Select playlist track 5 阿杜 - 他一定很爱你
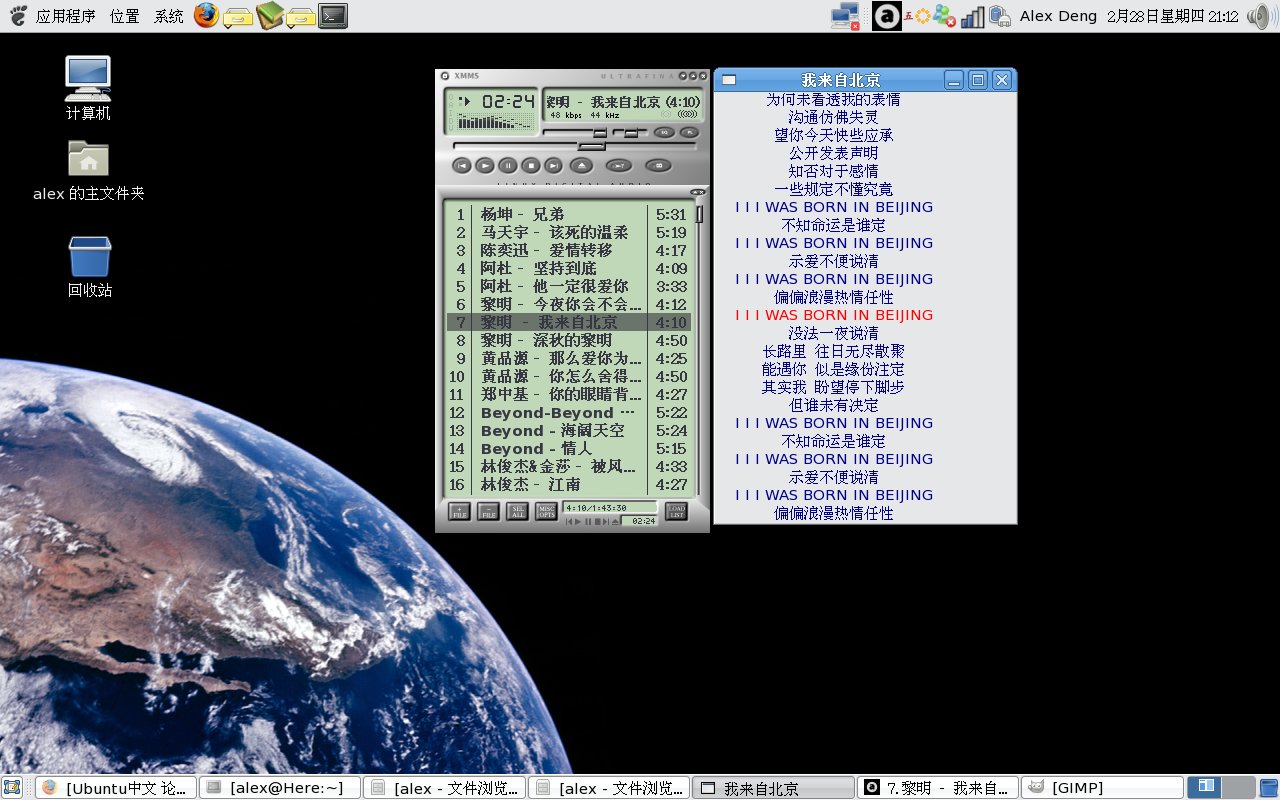The height and width of the screenshot is (800, 1280). 568,286
